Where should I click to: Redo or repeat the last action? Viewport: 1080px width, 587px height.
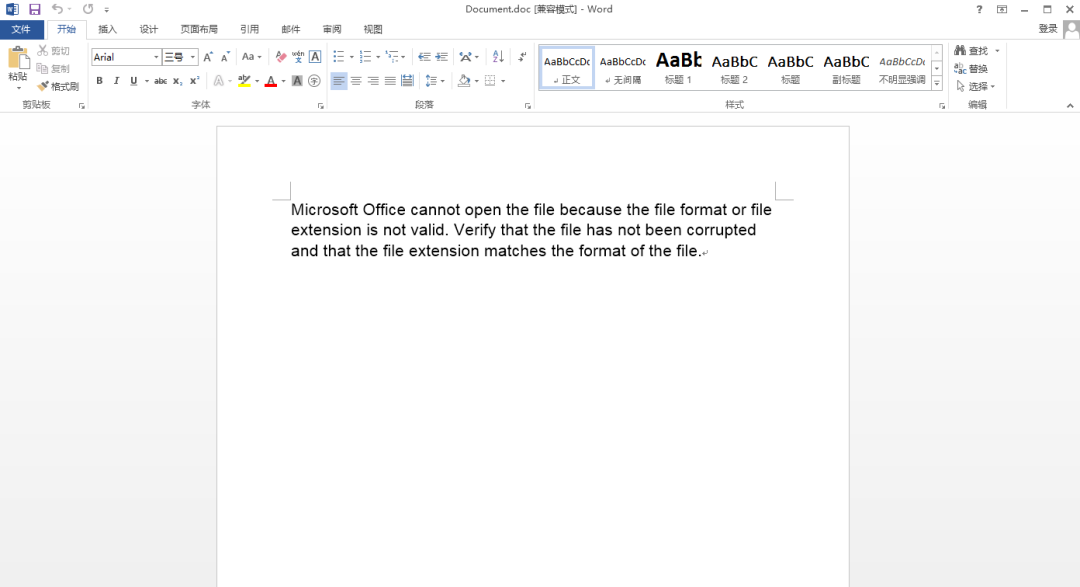click(x=88, y=10)
